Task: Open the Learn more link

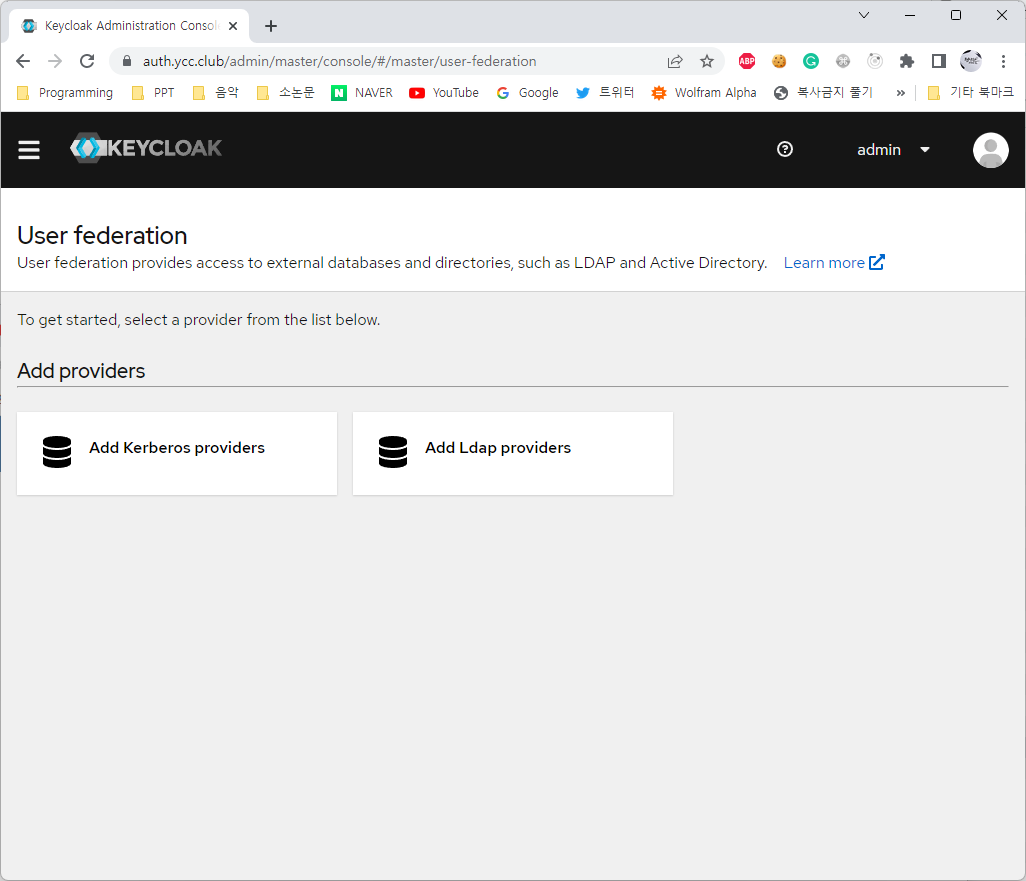Action: pos(833,263)
